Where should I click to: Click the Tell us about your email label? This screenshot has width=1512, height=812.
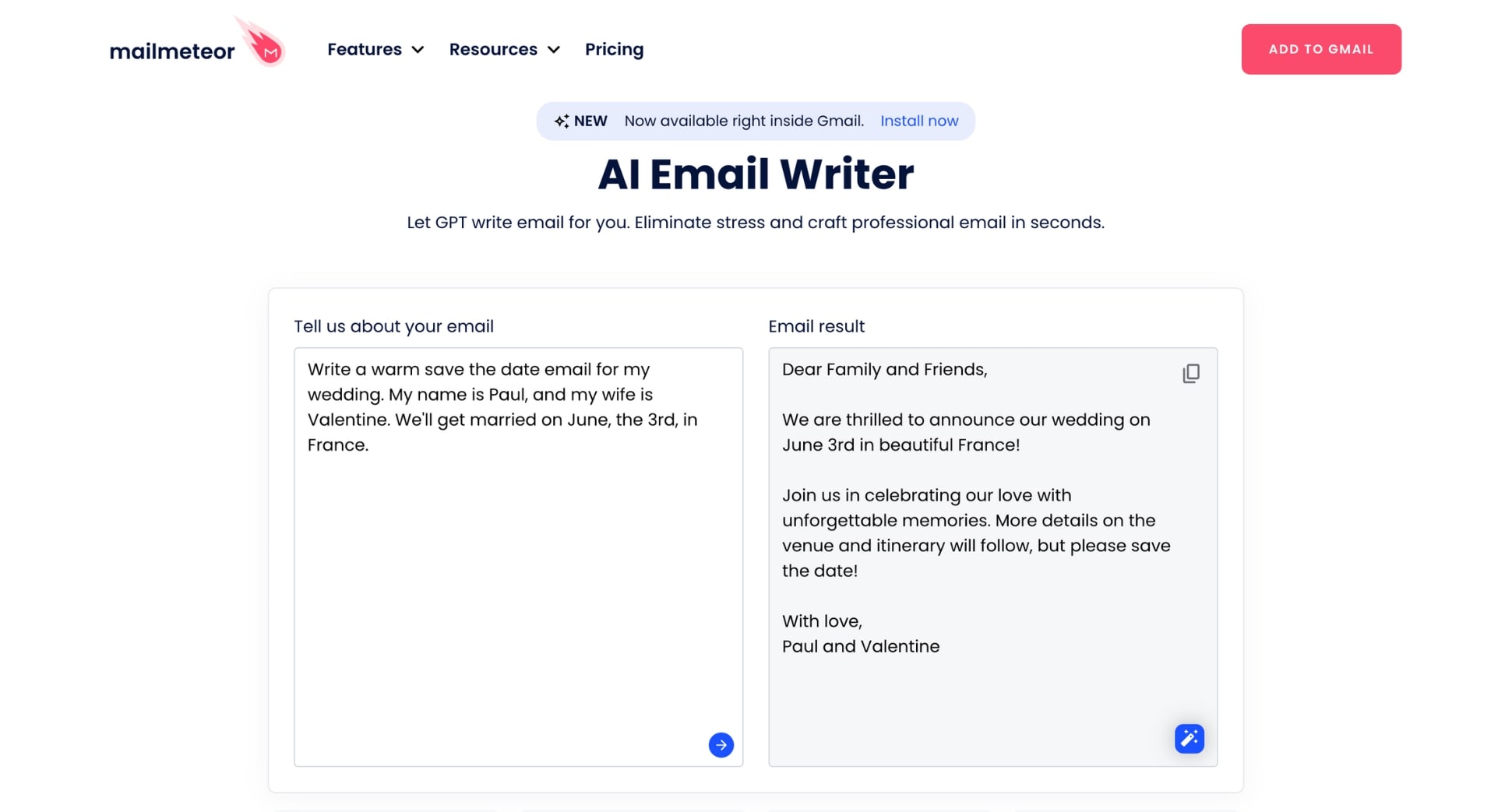tap(394, 326)
